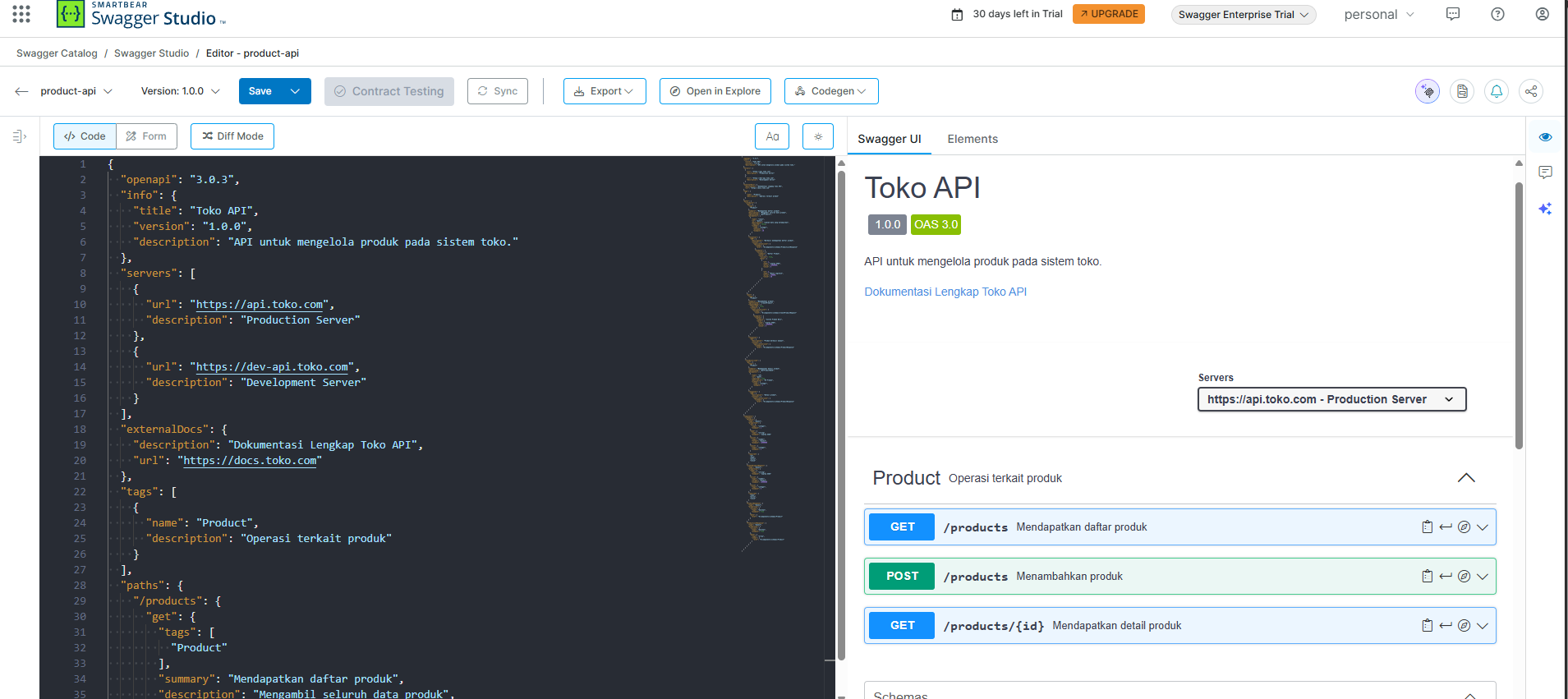The width and height of the screenshot is (1568, 699).
Task: Toggle Diff Mode
Action: [x=232, y=136]
